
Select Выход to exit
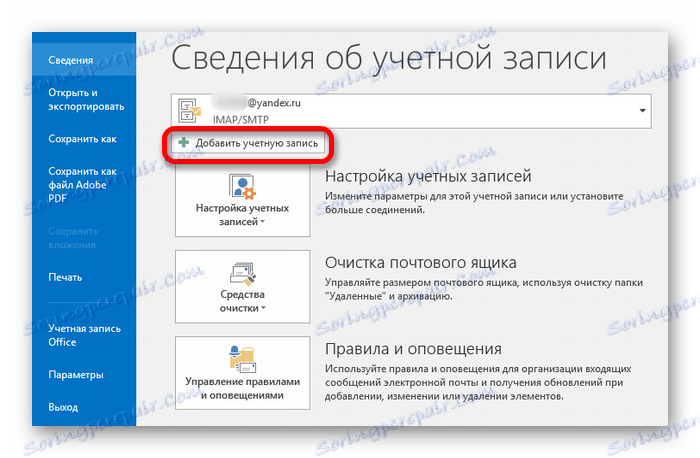point(63,407)
